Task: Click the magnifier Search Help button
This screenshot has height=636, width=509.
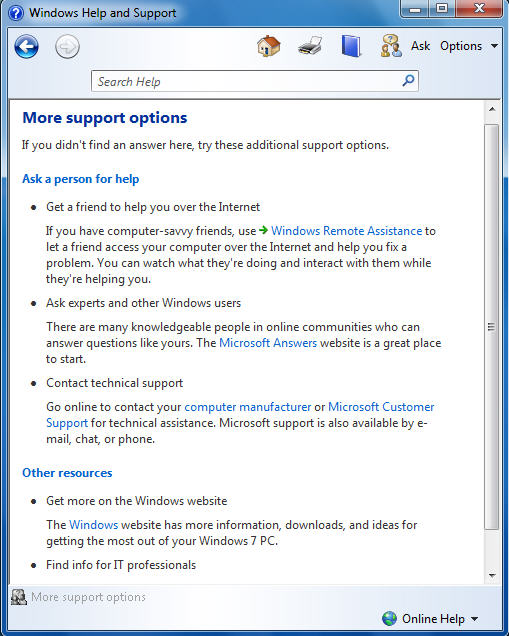Action: (408, 81)
